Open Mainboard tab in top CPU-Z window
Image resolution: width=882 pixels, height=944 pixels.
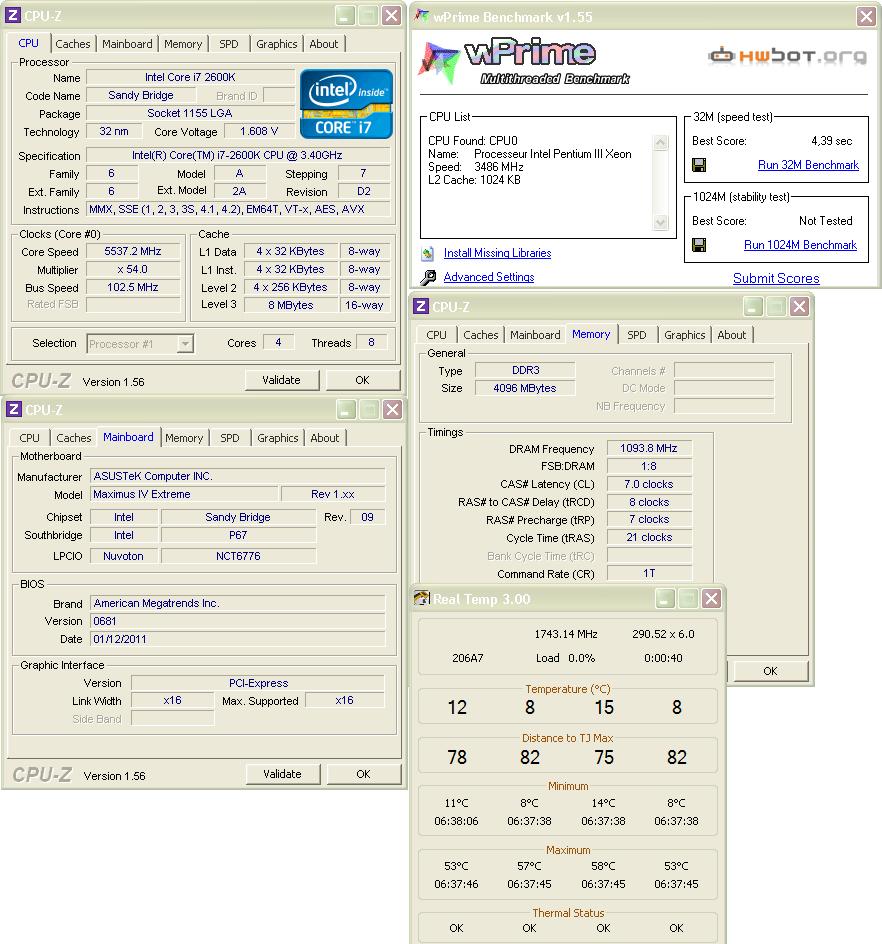(x=127, y=44)
